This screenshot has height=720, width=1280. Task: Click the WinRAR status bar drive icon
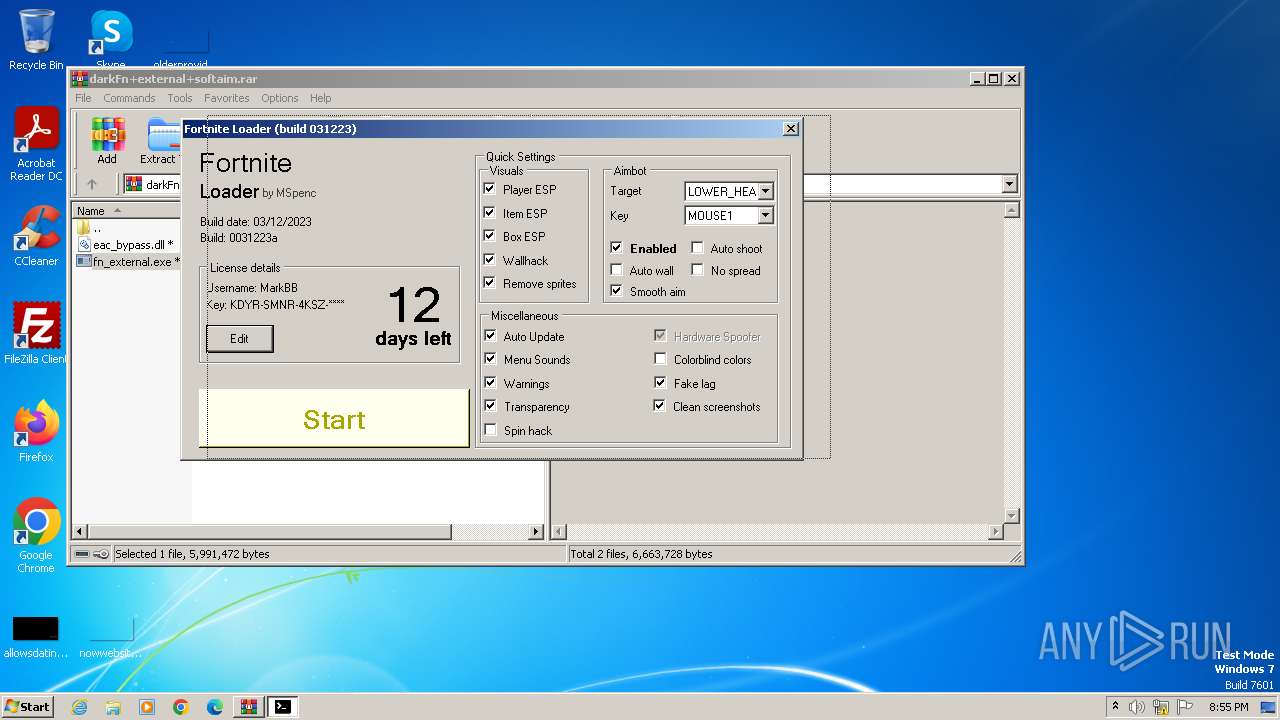point(82,554)
